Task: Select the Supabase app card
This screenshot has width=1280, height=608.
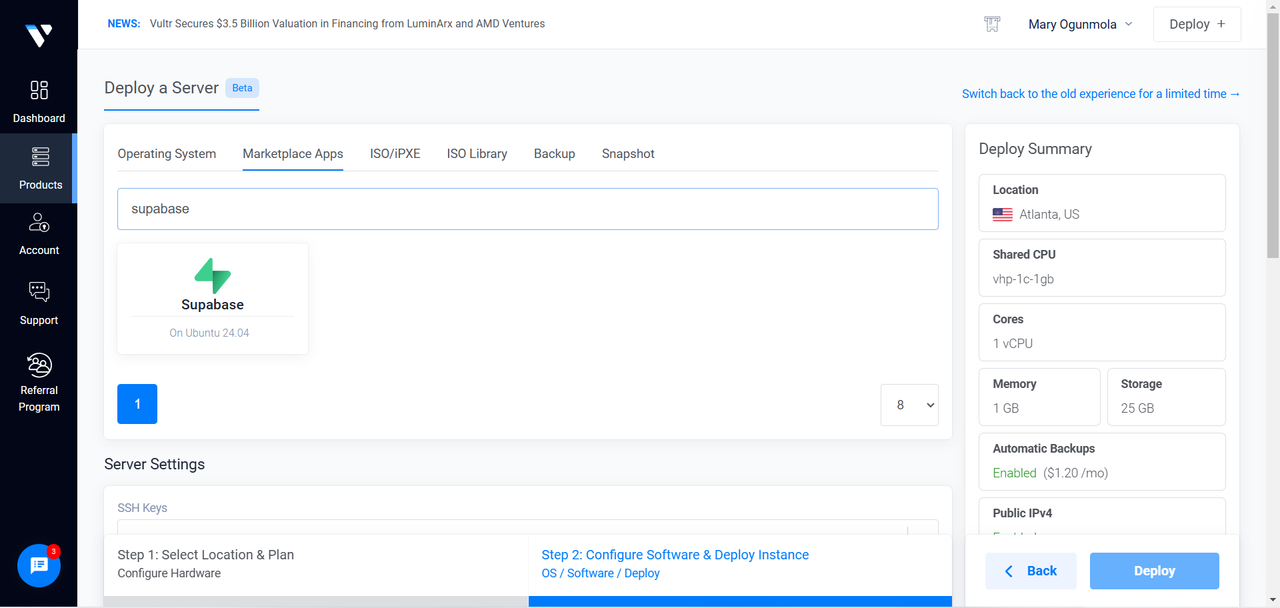Action: coord(213,298)
